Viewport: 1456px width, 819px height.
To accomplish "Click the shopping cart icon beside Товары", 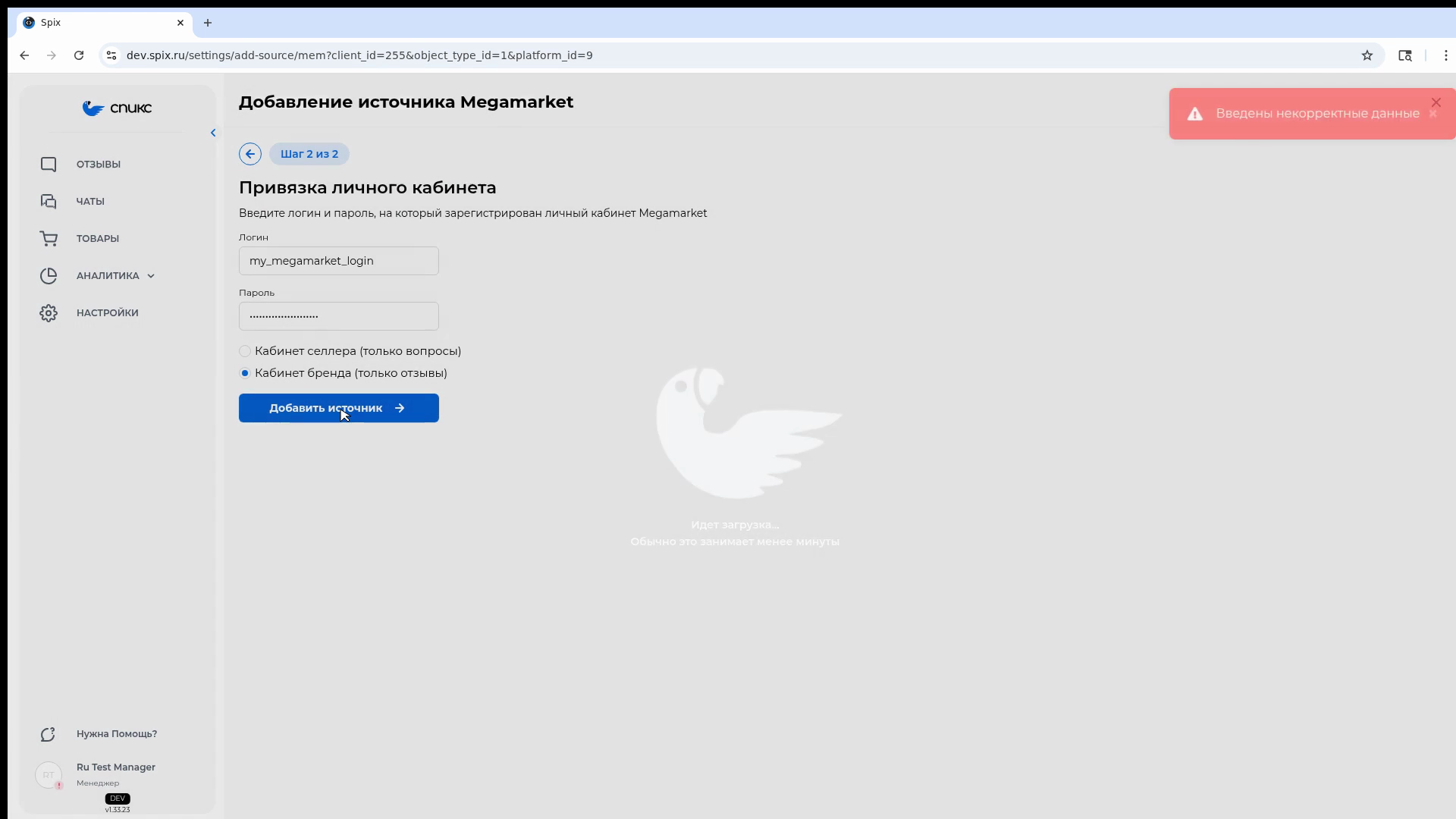I will coord(49,239).
